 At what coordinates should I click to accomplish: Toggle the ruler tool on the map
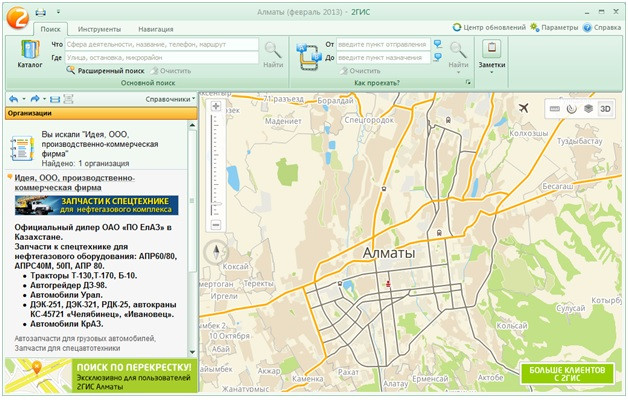554,108
